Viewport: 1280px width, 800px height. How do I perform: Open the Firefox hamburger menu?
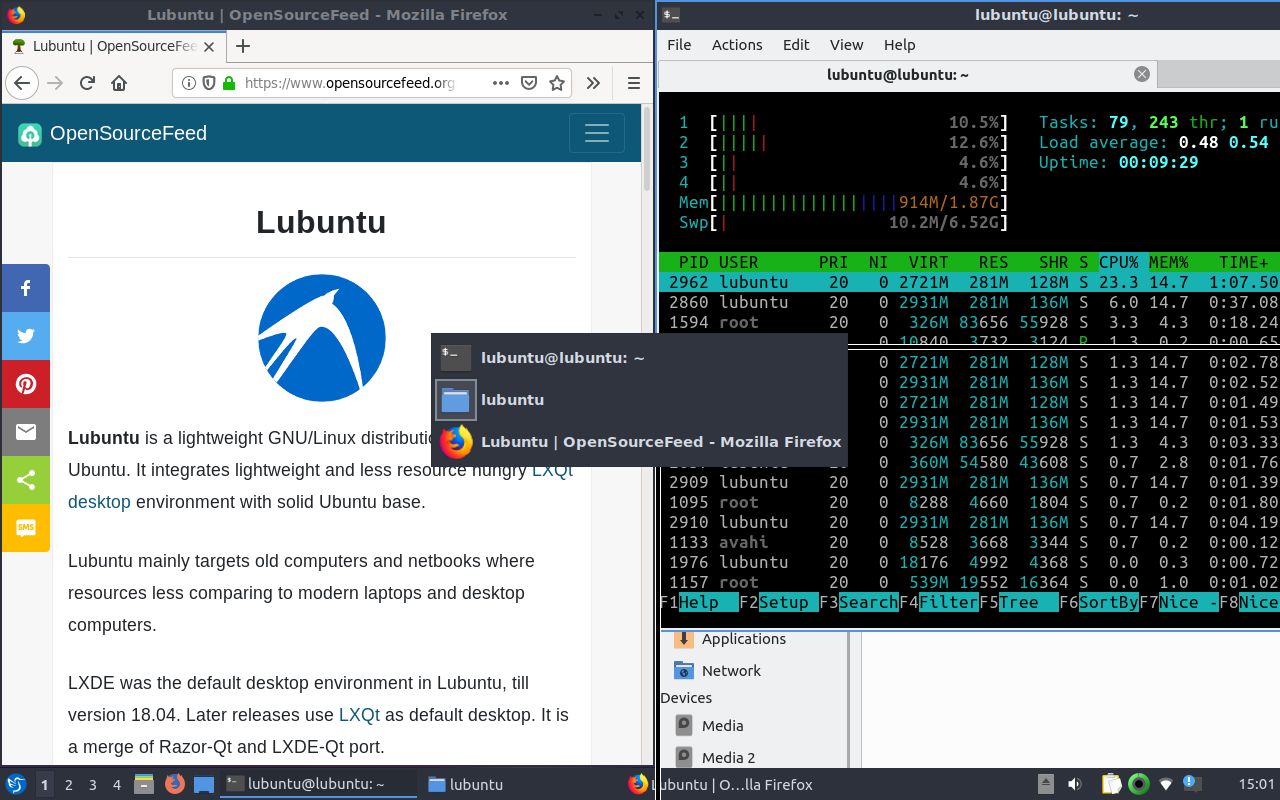point(634,83)
